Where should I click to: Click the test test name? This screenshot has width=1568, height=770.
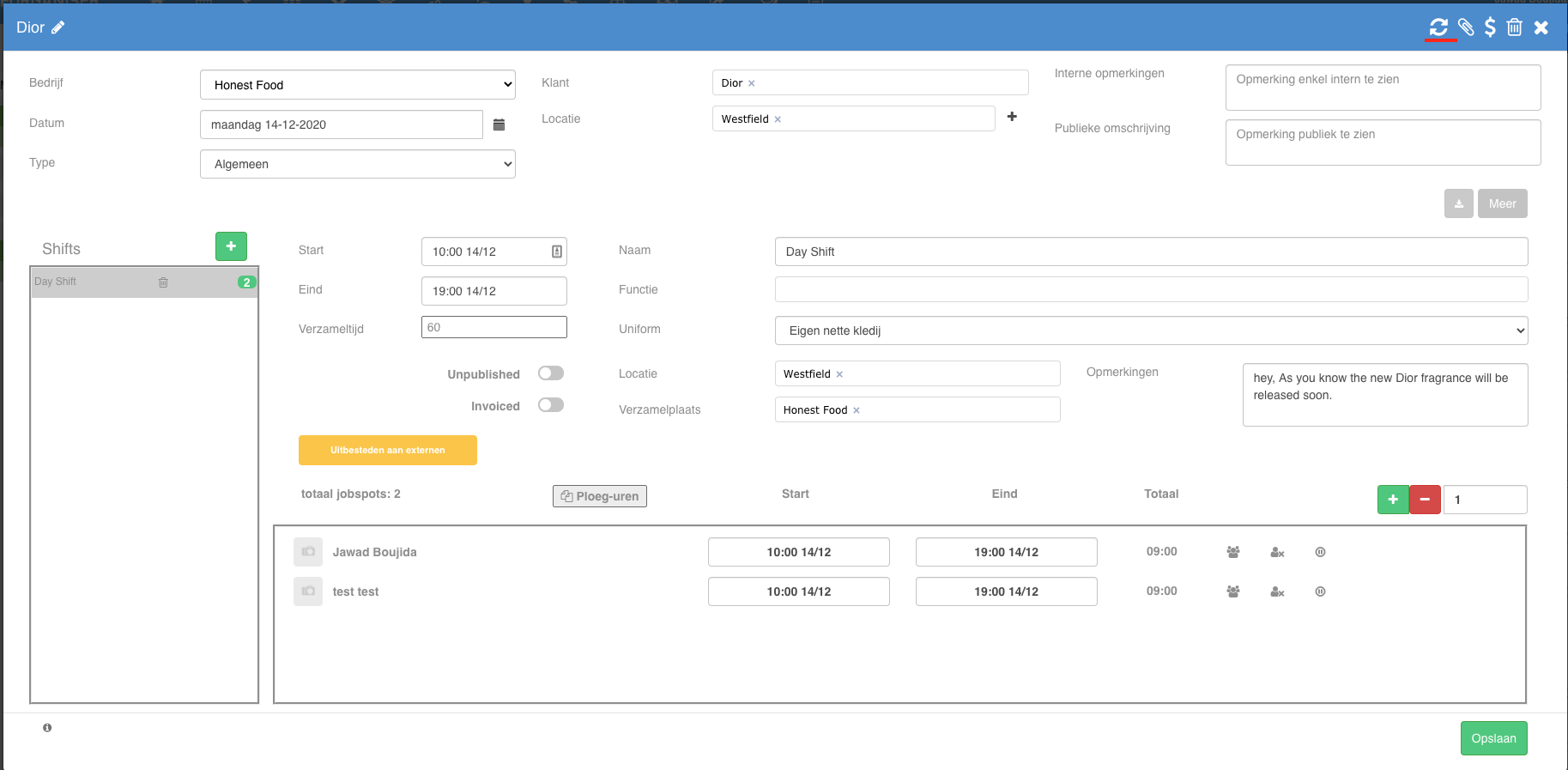click(x=356, y=591)
